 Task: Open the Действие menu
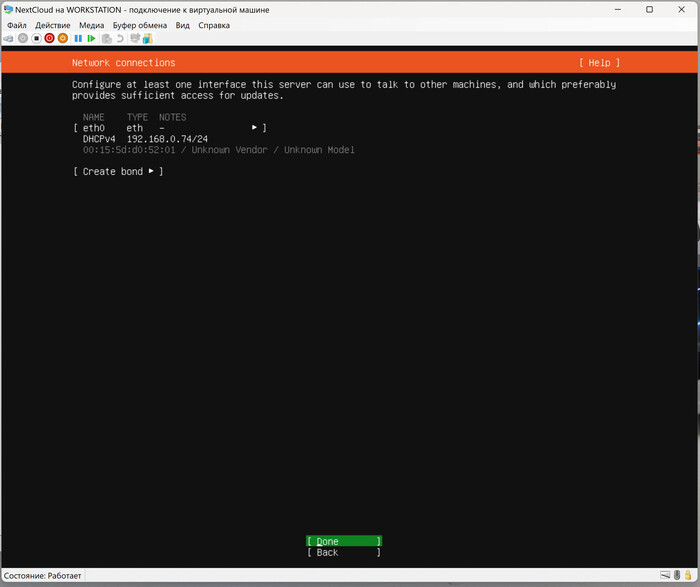[53, 25]
